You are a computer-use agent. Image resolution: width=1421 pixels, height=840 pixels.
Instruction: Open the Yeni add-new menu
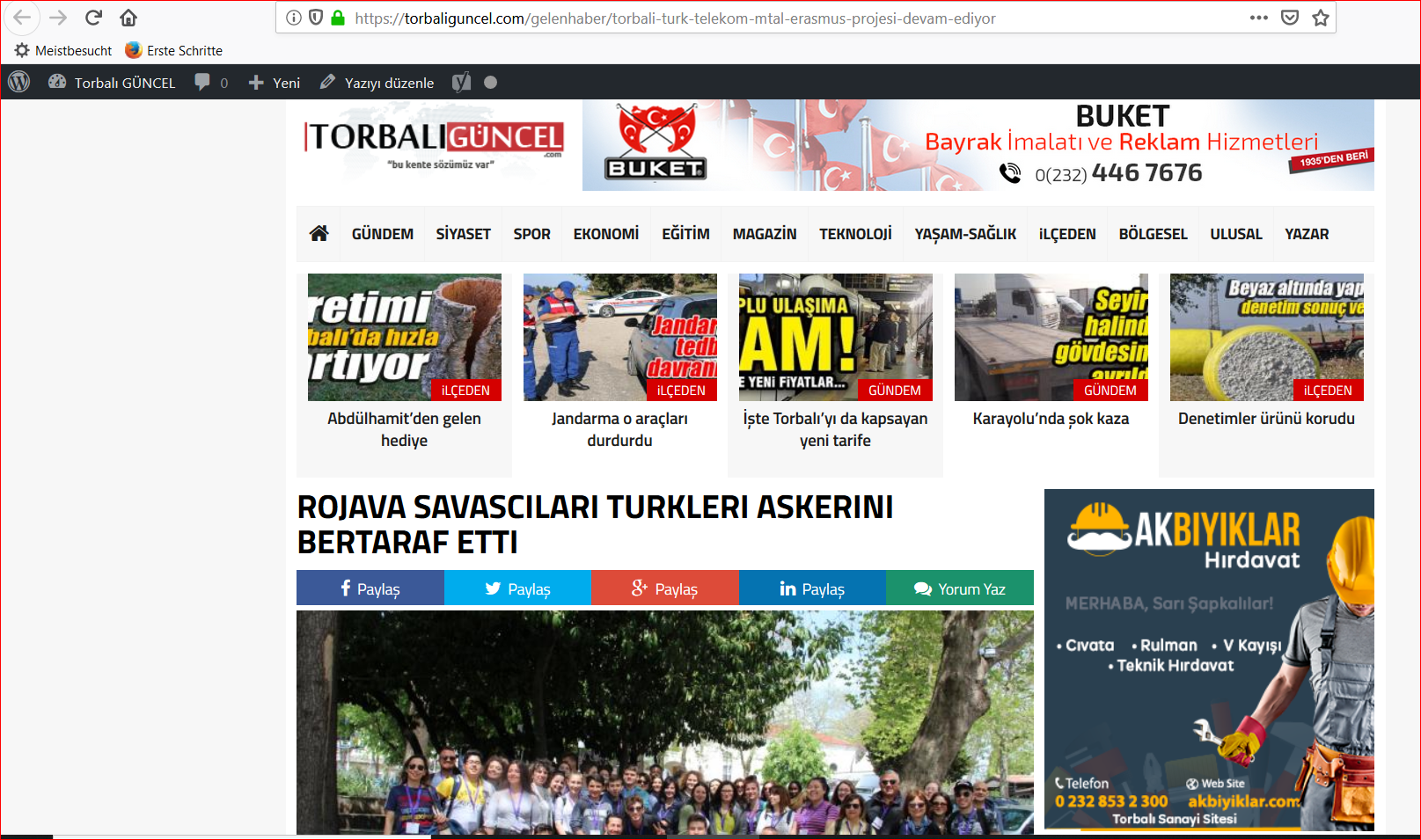[x=275, y=82]
